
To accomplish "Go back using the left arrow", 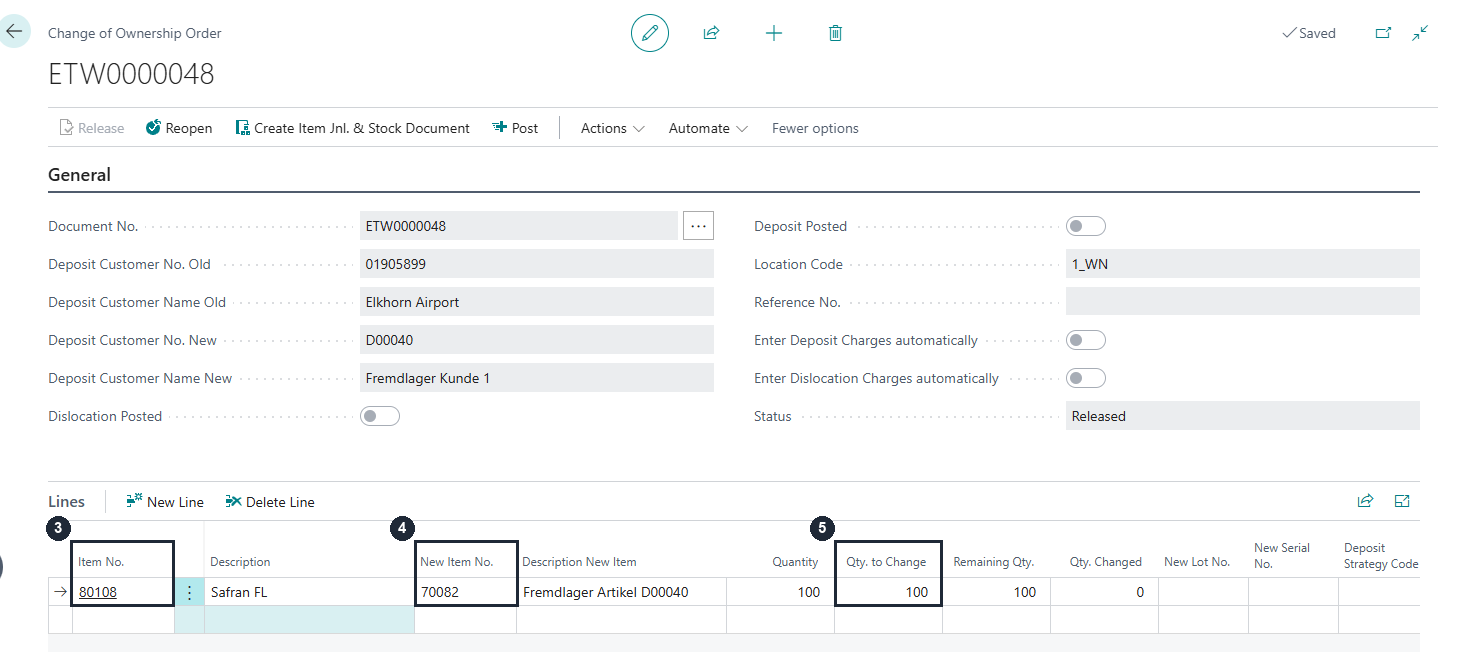I will [14, 31].
